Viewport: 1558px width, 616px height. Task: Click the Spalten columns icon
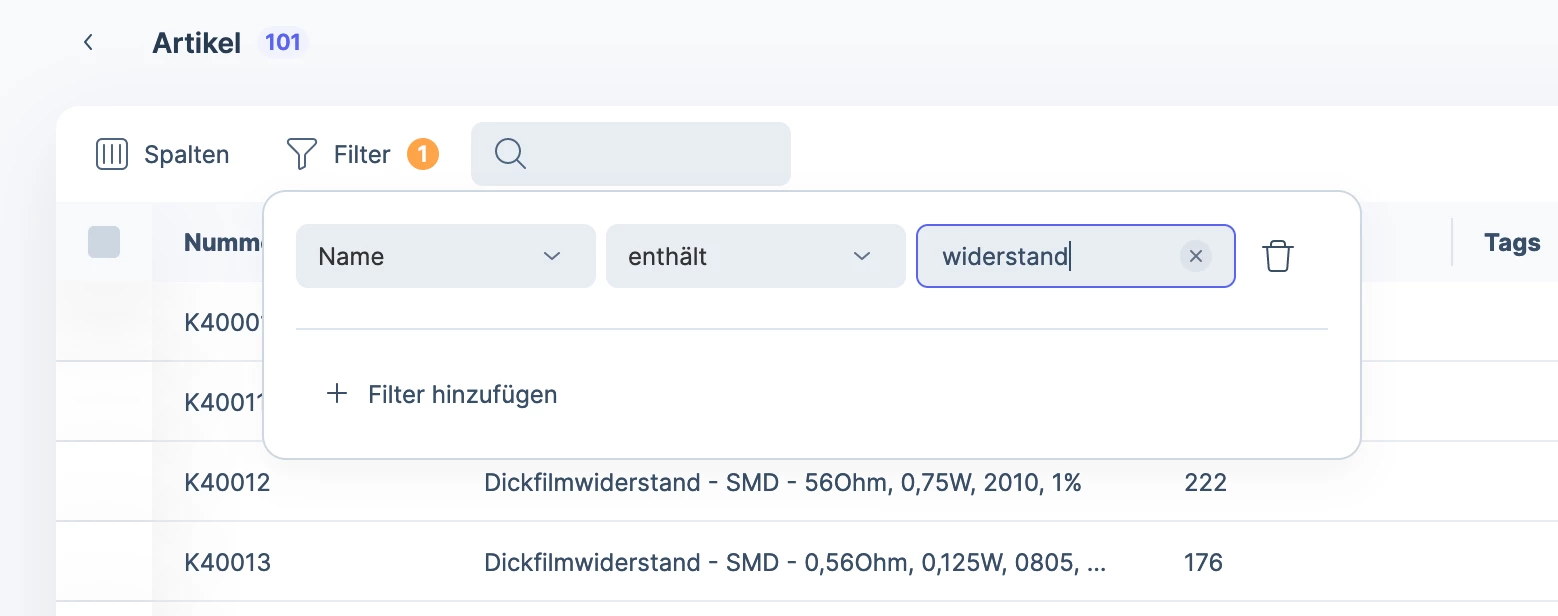click(112, 154)
